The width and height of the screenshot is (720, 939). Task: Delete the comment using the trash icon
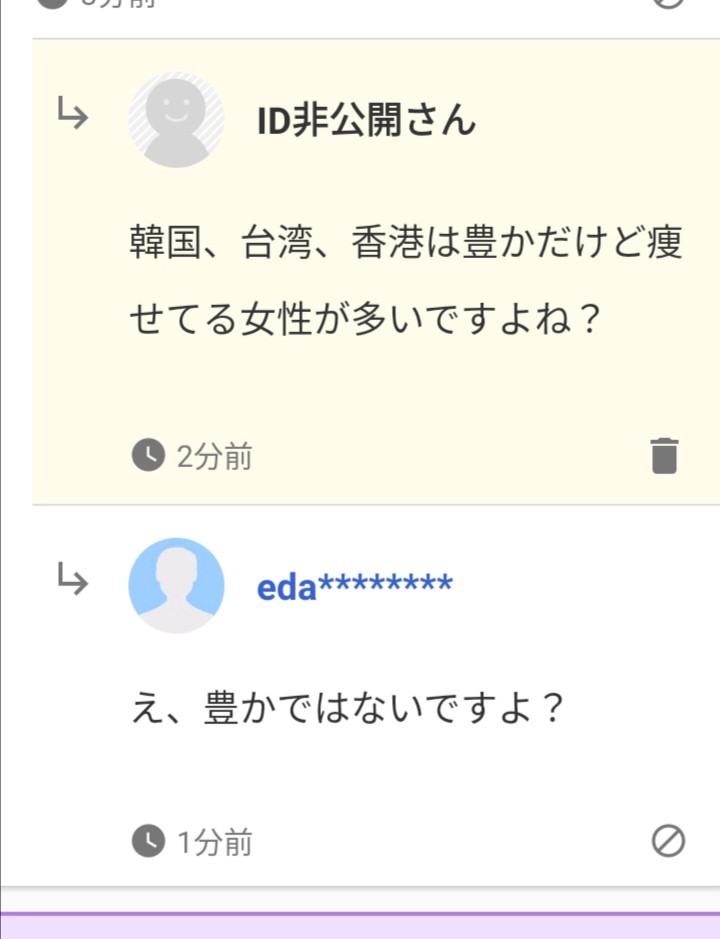665,456
